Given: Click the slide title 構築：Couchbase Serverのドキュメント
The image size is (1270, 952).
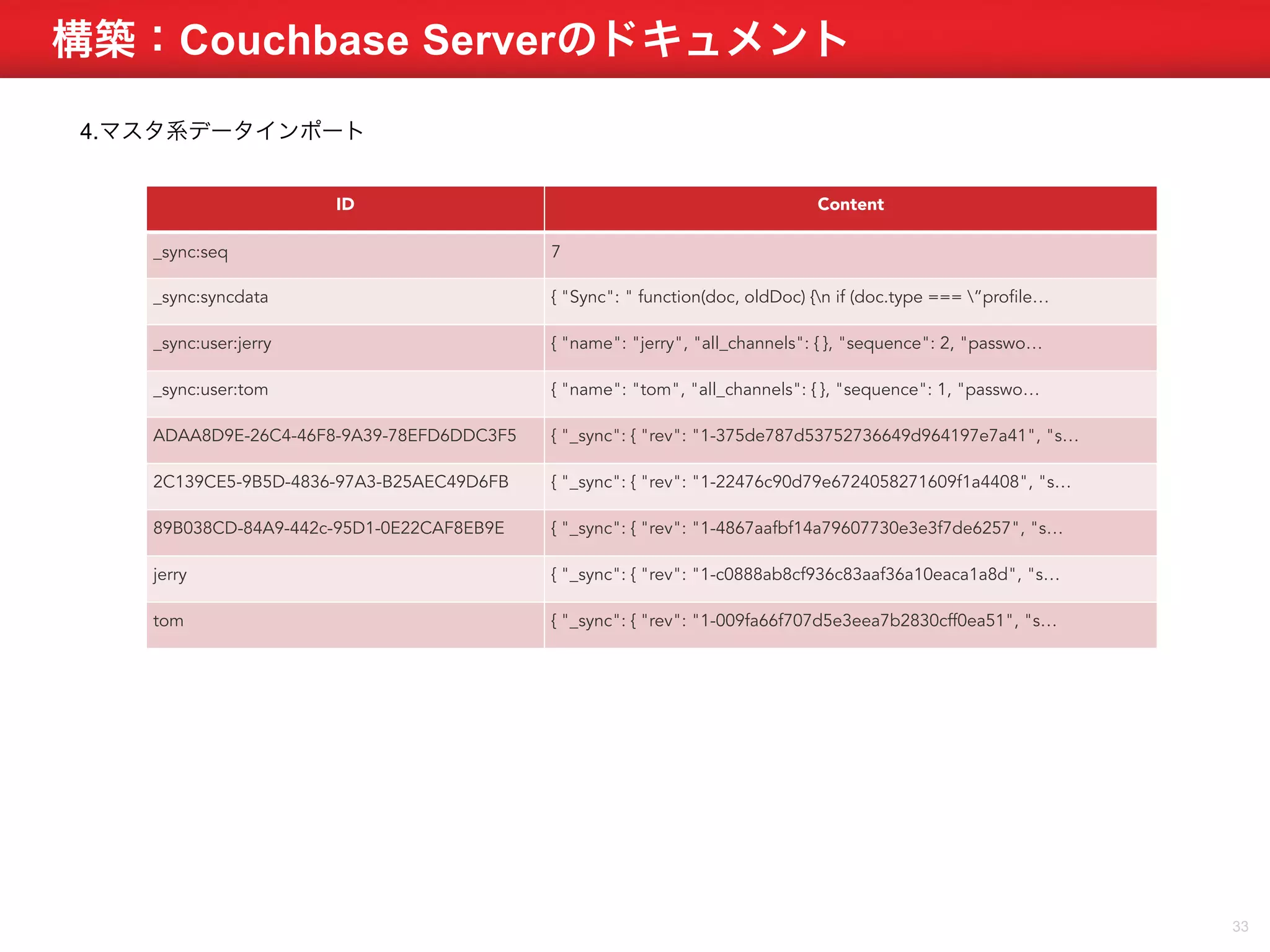Looking at the screenshot, I should tap(450, 39).
